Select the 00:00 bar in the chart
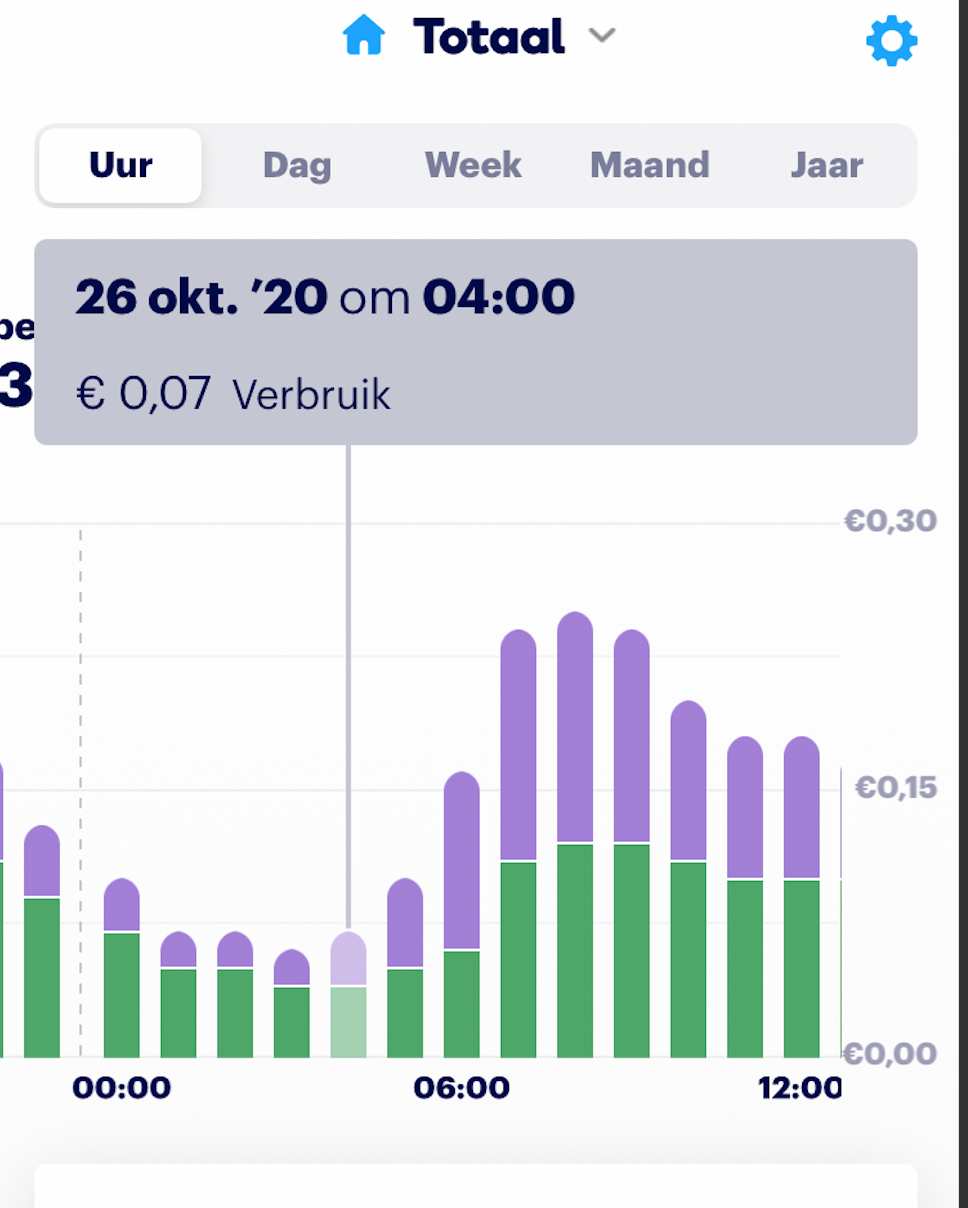The width and height of the screenshot is (968, 1208). [x=122, y=968]
